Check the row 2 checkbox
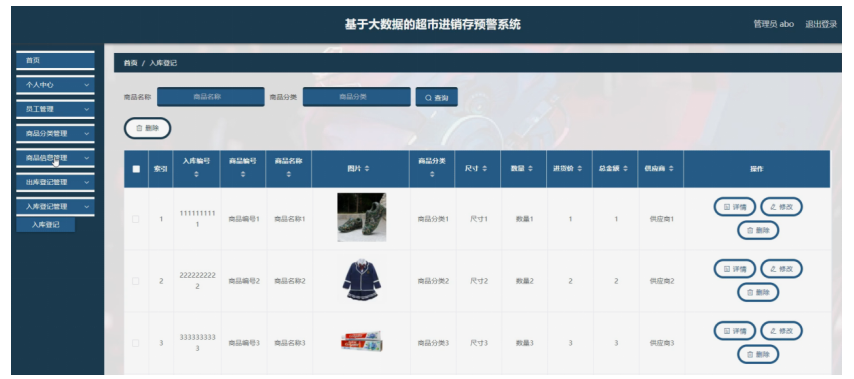854x379 pixels. click(x=136, y=281)
